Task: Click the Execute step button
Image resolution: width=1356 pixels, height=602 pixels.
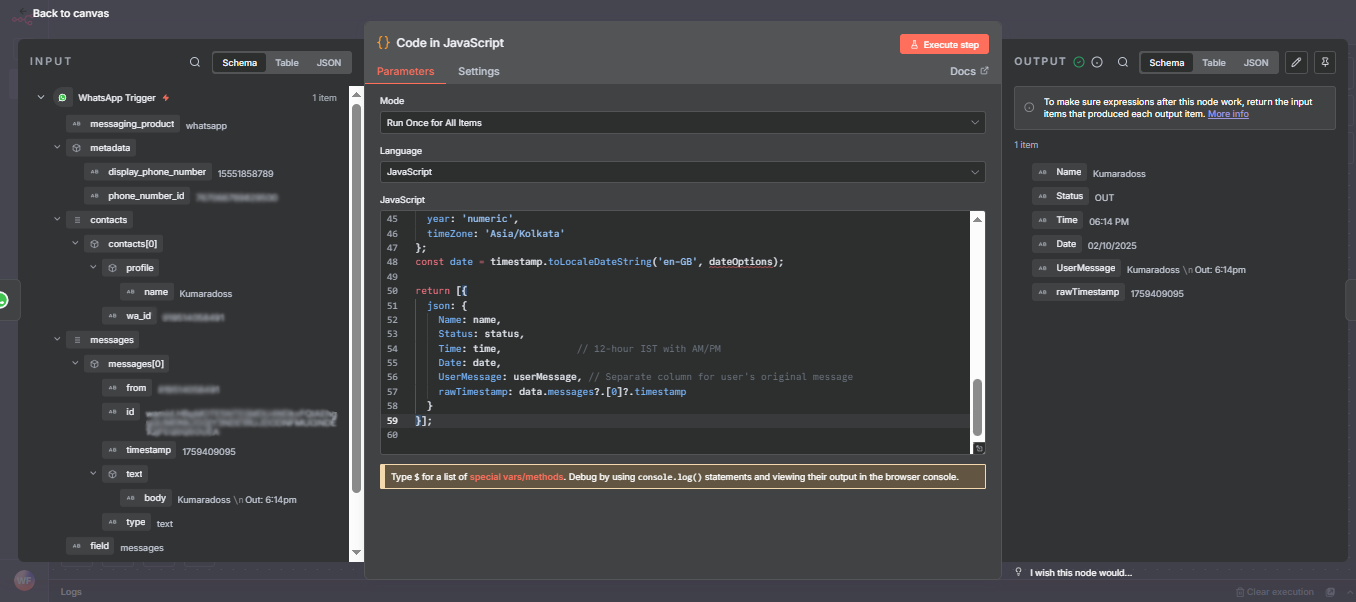Action: (x=943, y=43)
